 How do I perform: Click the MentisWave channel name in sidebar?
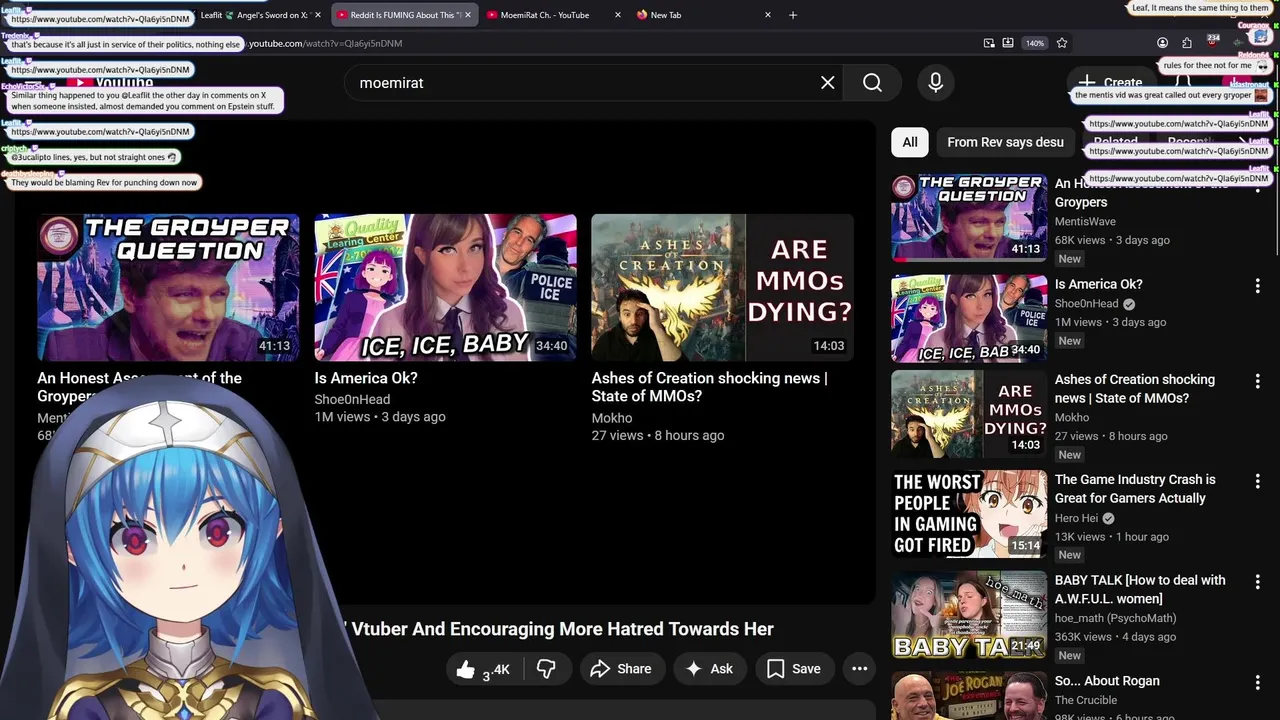pos(1085,221)
